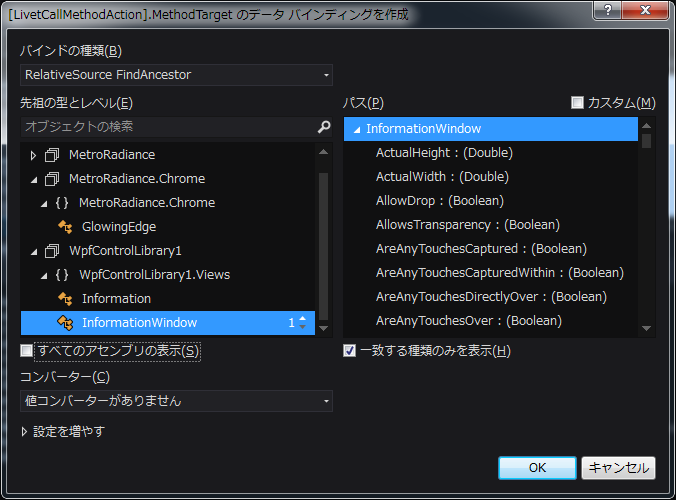Image resolution: width=676 pixels, height=500 pixels.
Task: Collapse the MetroRadiance.Chrome namespace node
Action: coord(44,204)
